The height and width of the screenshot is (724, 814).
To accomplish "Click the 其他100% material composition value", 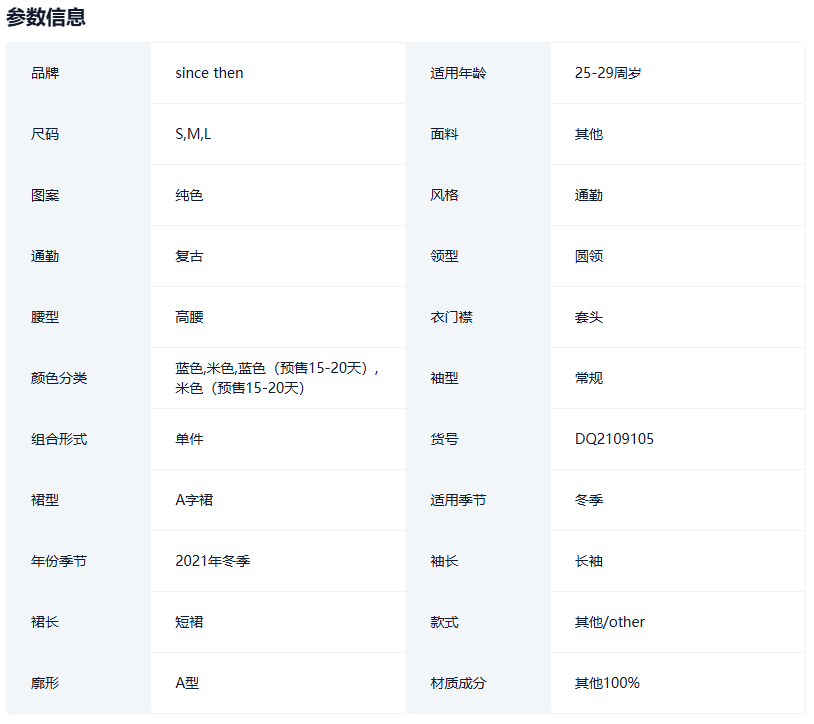I will [x=607, y=683].
